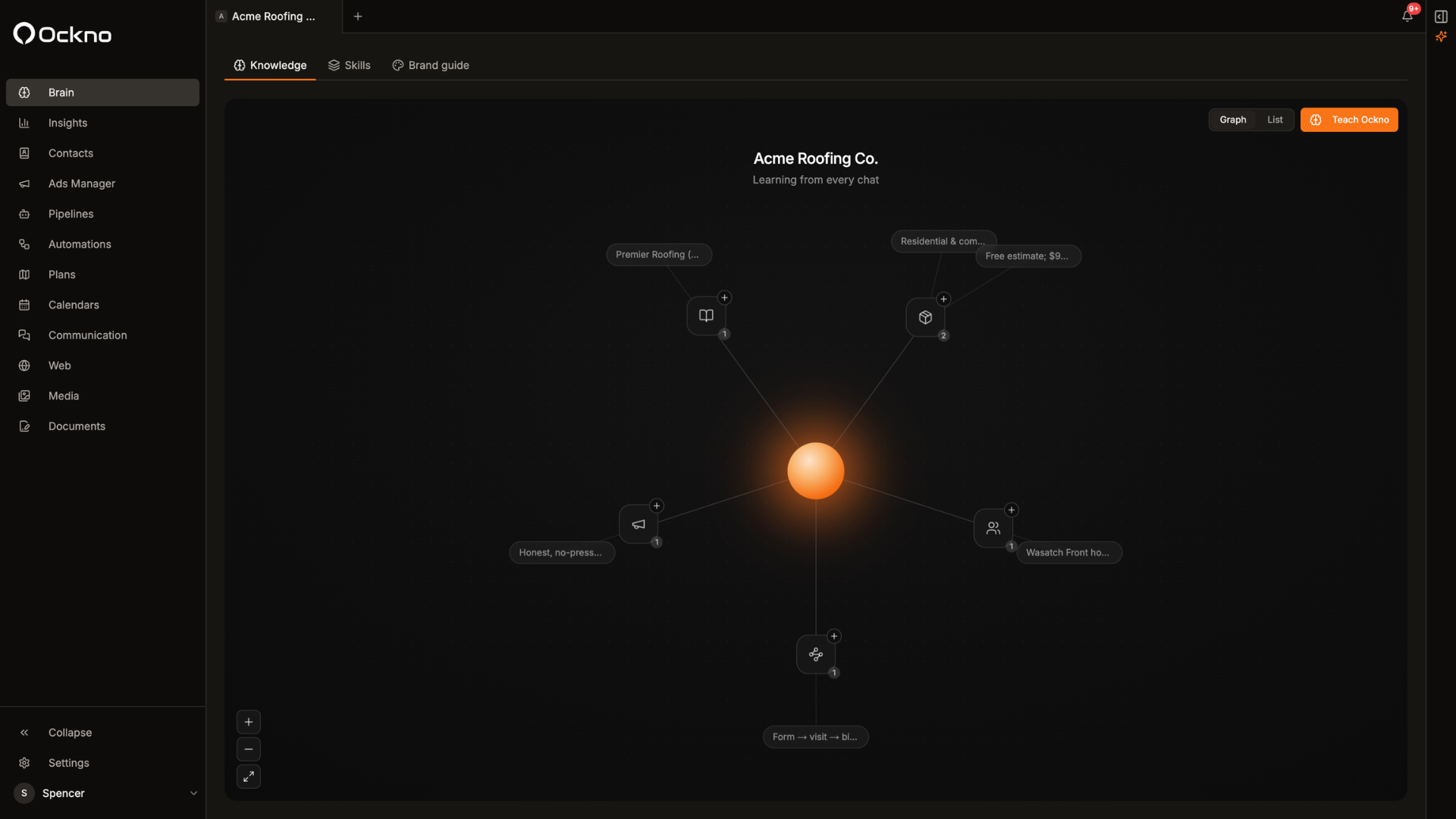Click the Spencer avatar
The height and width of the screenshot is (819, 1456).
[x=24, y=793]
